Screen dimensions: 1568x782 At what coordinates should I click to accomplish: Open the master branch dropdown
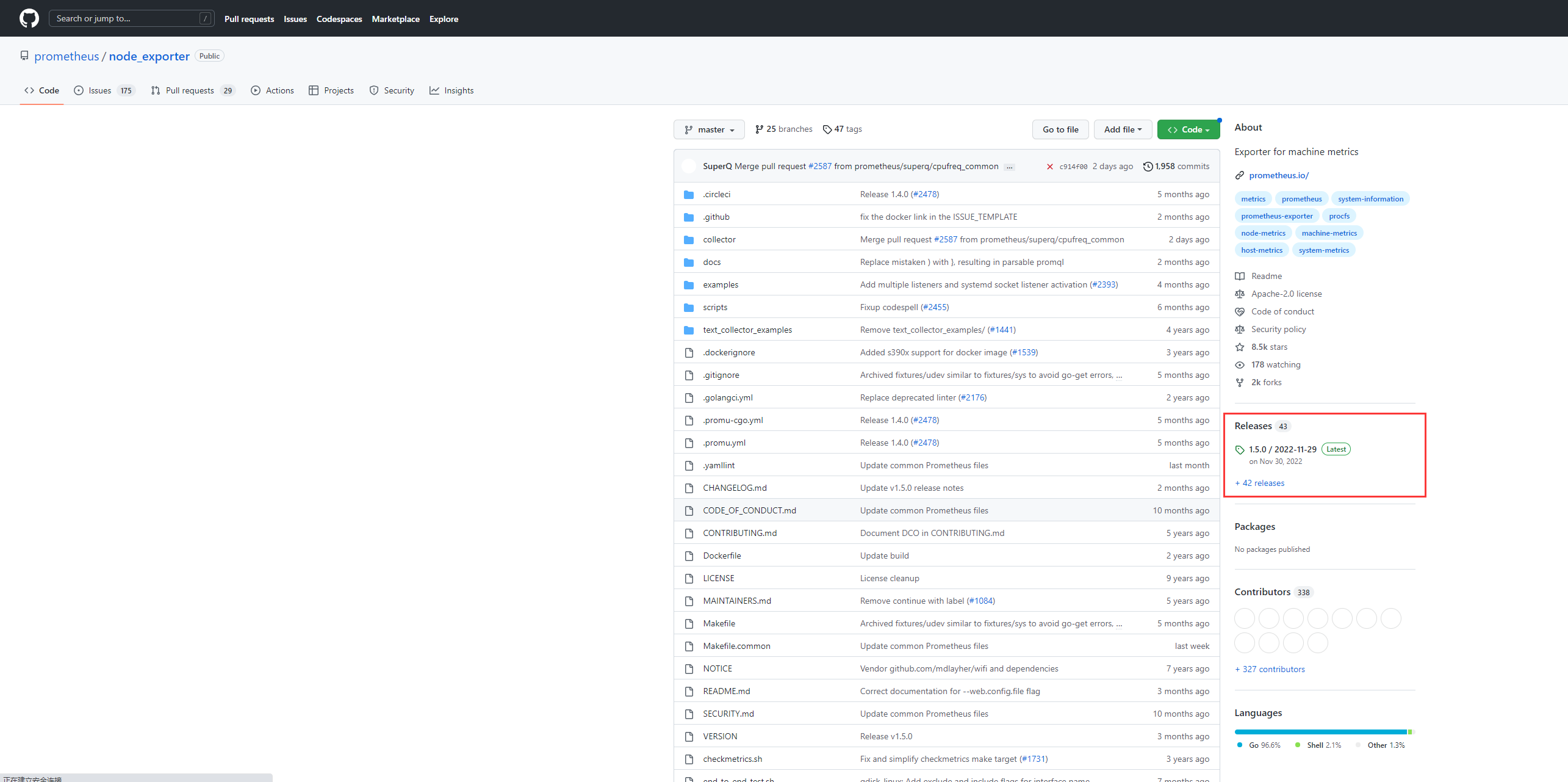pyautogui.click(x=709, y=129)
